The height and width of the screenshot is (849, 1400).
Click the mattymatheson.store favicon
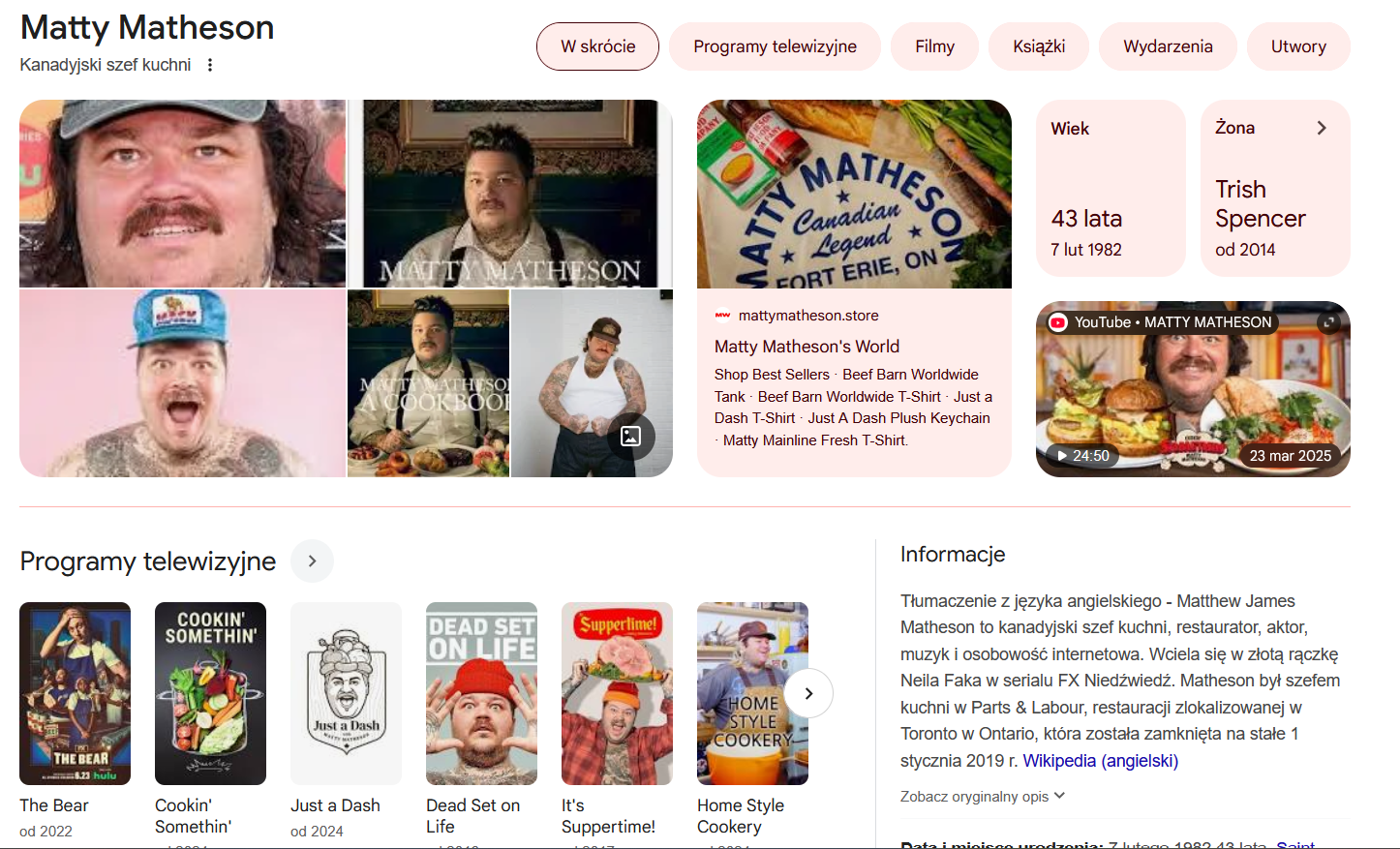pyautogui.click(x=722, y=315)
